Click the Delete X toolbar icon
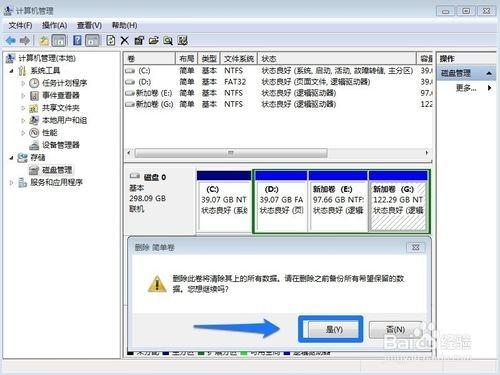Screen dimensions: 500x375 pyautogui.click(x=125, y=41)
